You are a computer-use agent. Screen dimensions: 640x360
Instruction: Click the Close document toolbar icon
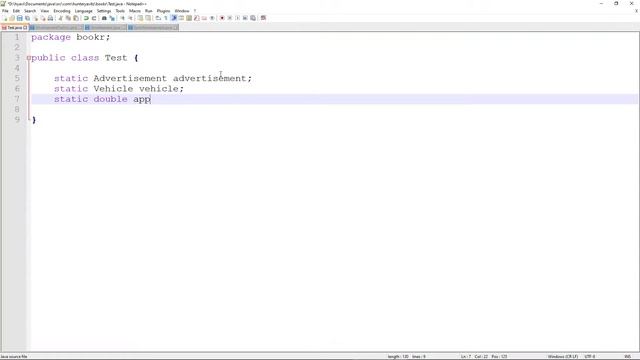[x=35, y=18]
